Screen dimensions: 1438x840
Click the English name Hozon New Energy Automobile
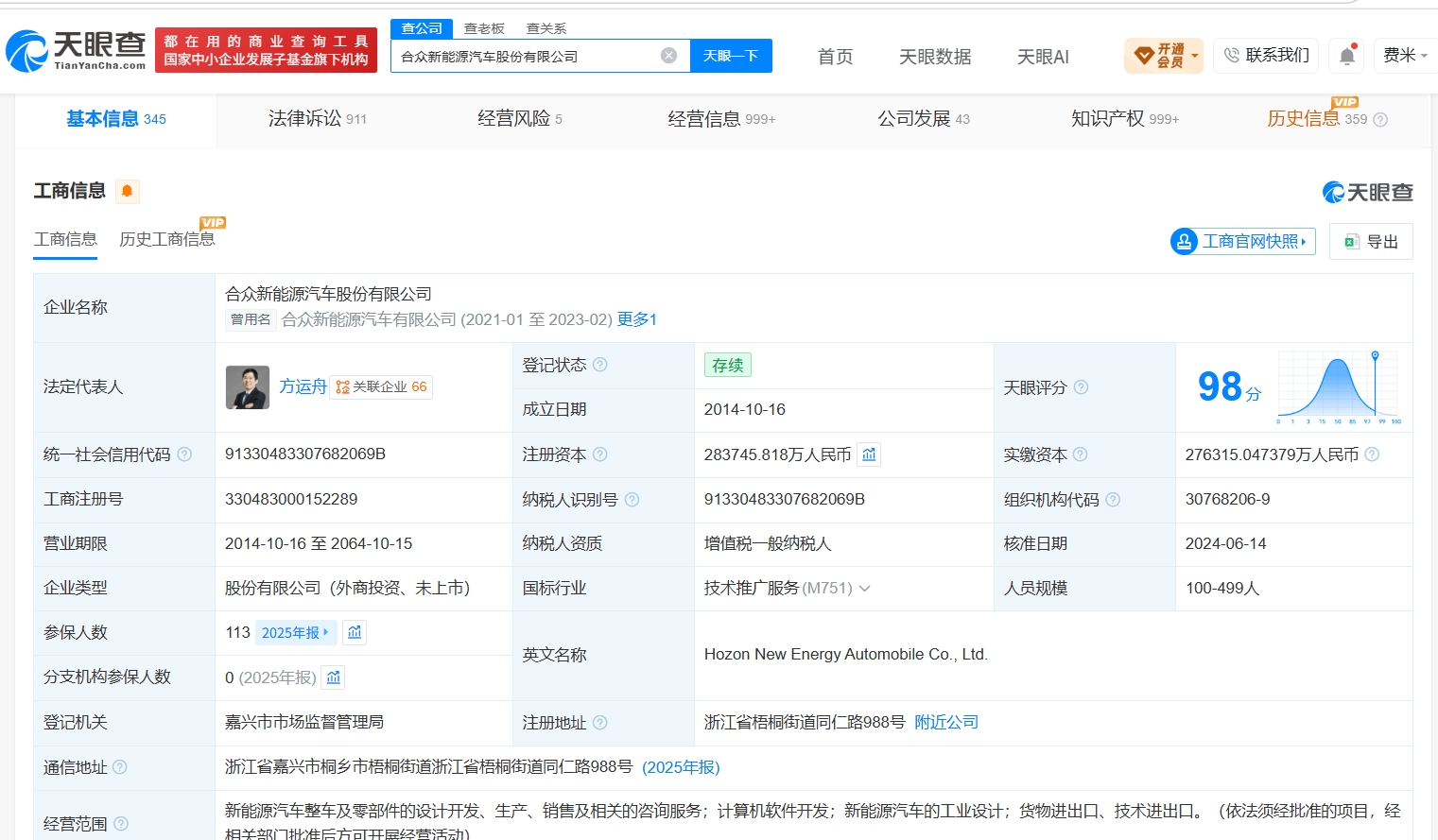[x=845, y=654]
